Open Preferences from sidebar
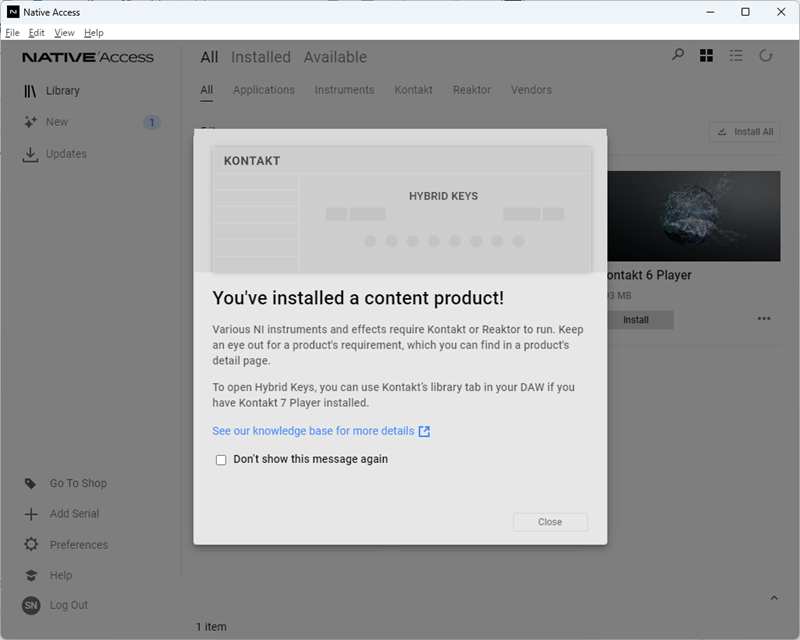The image size is (800, 640). point(79,545)
